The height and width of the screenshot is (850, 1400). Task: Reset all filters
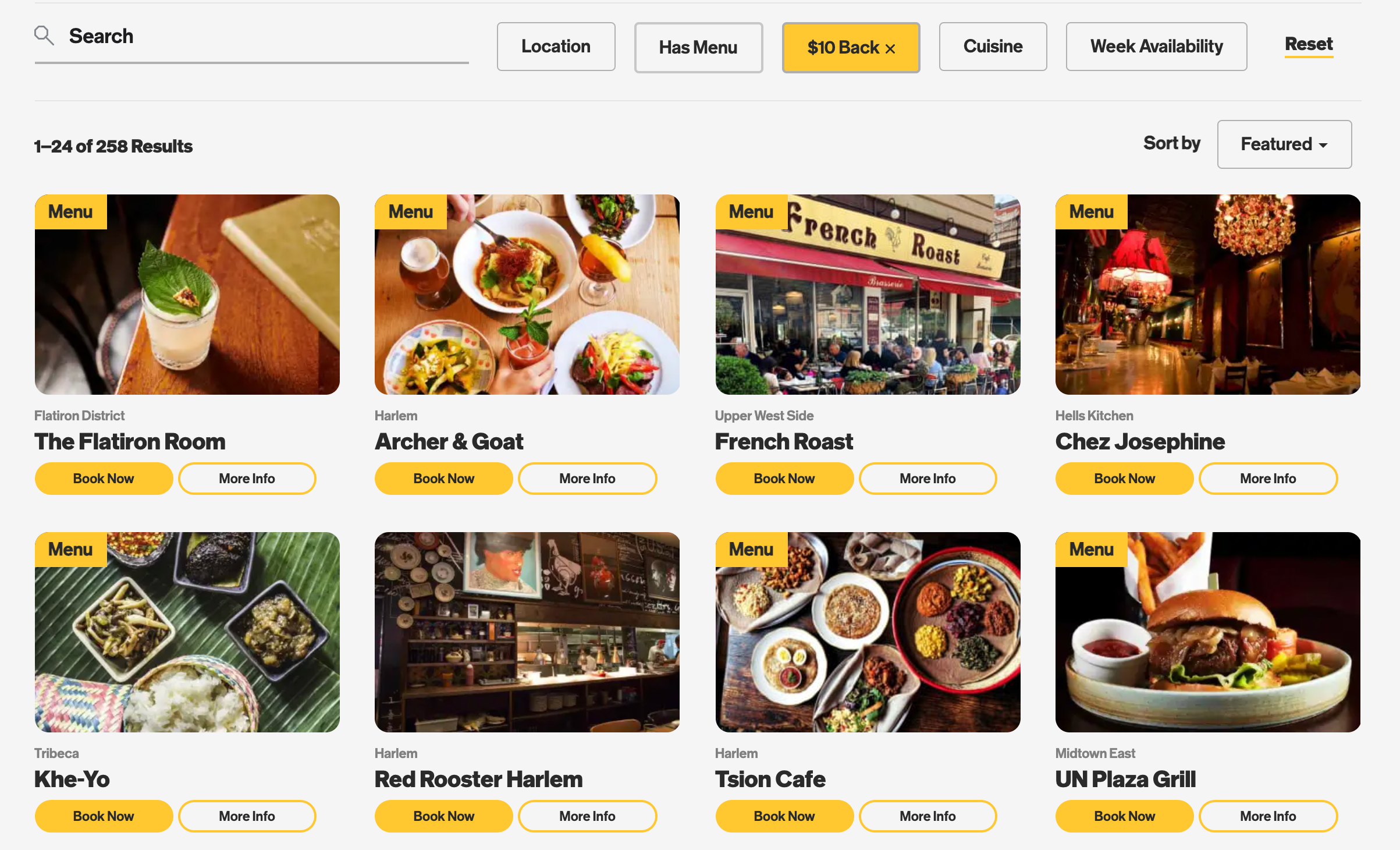[x=1309, y=44]
